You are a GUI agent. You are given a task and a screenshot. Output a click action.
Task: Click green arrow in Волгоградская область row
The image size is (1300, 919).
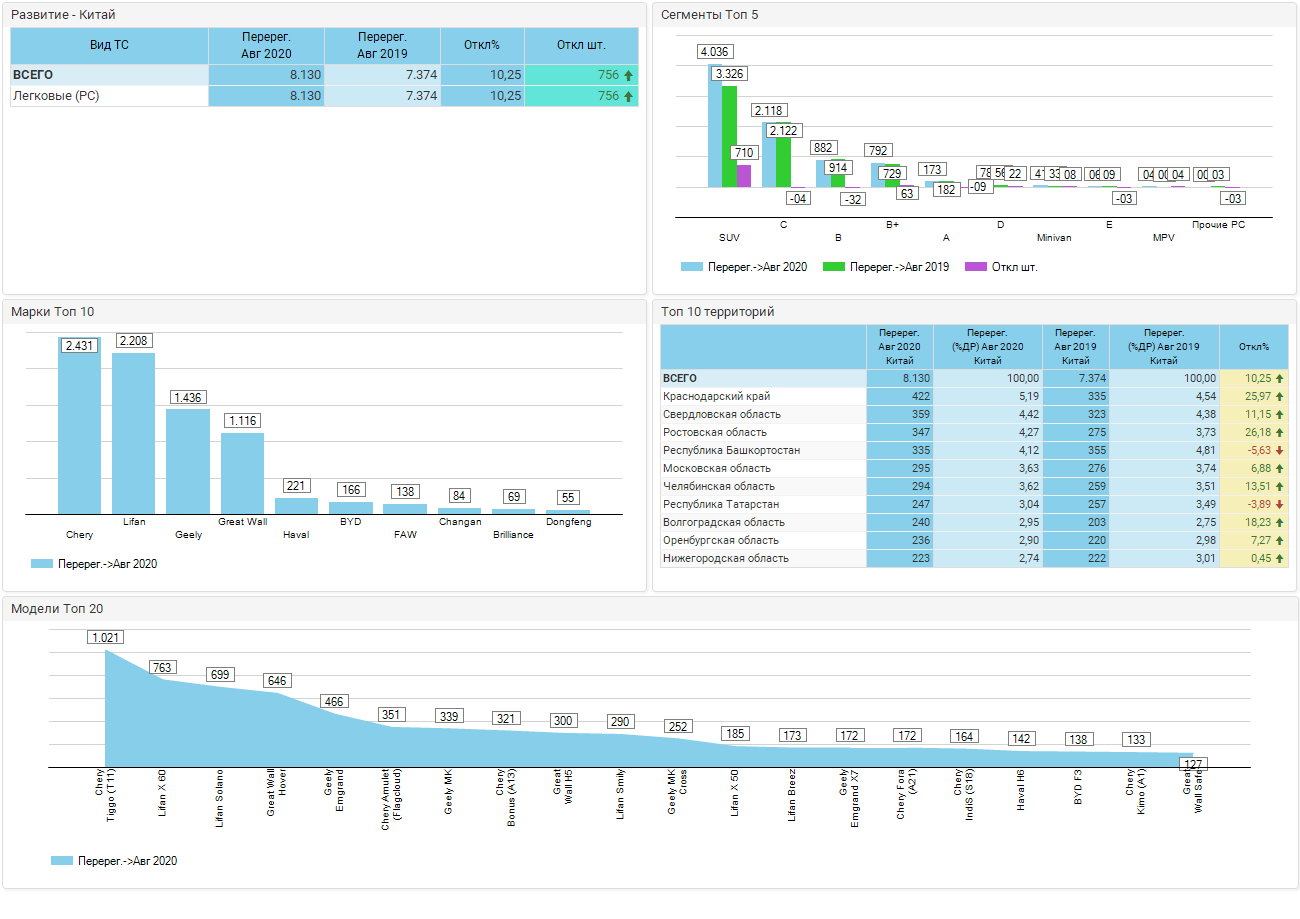click(1280, 523)
